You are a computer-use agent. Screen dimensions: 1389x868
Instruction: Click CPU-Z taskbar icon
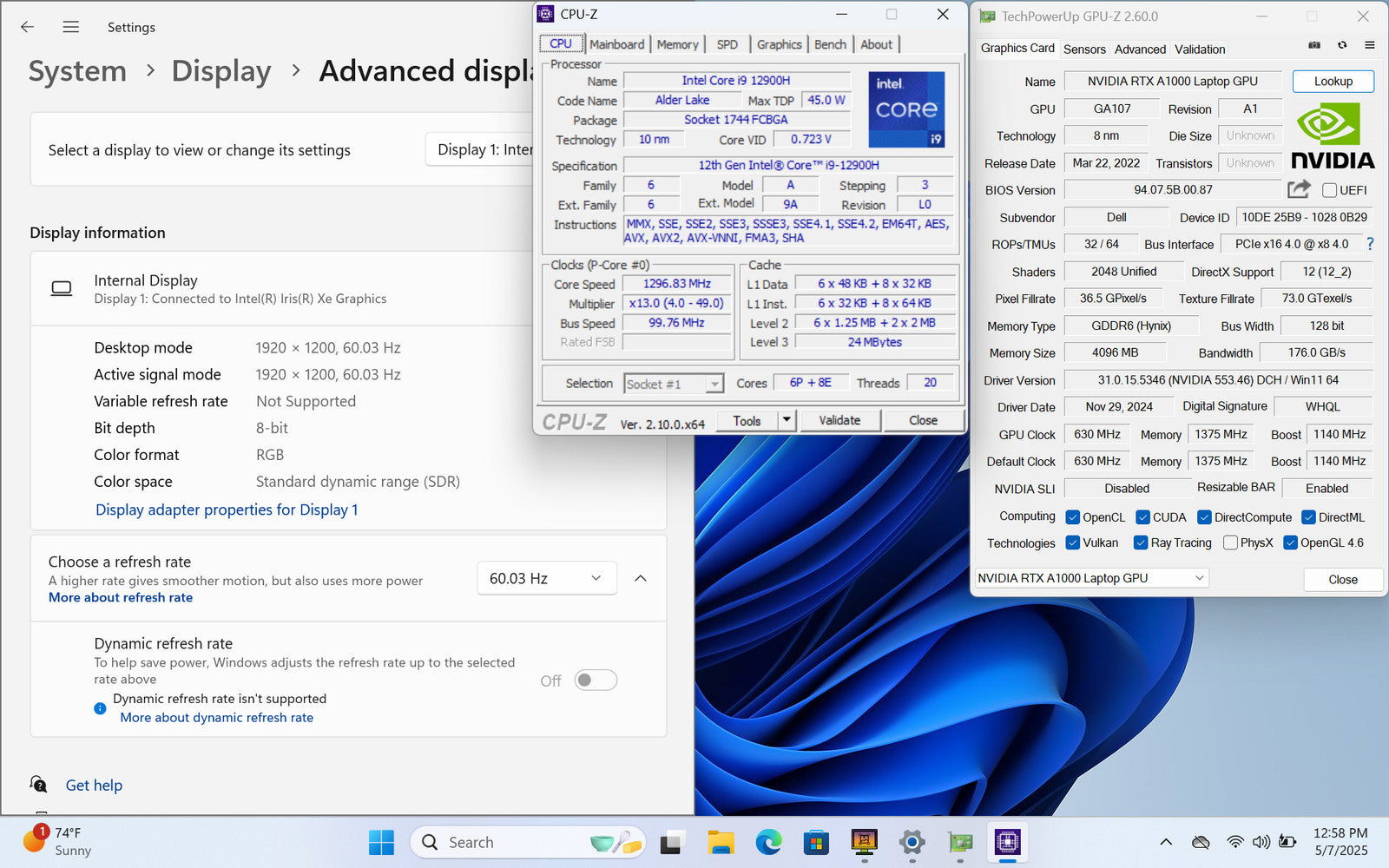point(1008,842)
